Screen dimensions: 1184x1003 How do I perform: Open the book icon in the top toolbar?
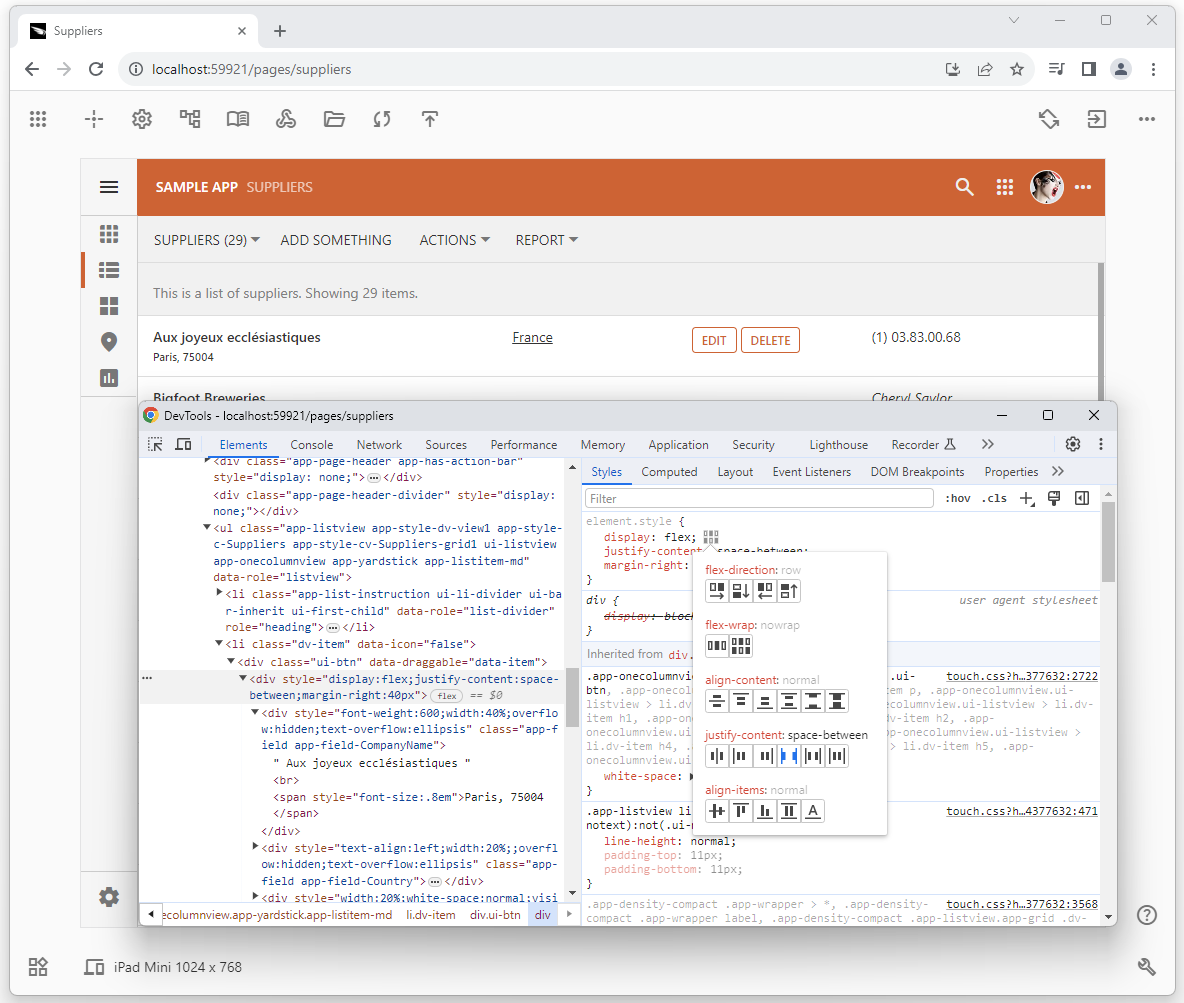point(238,119)
